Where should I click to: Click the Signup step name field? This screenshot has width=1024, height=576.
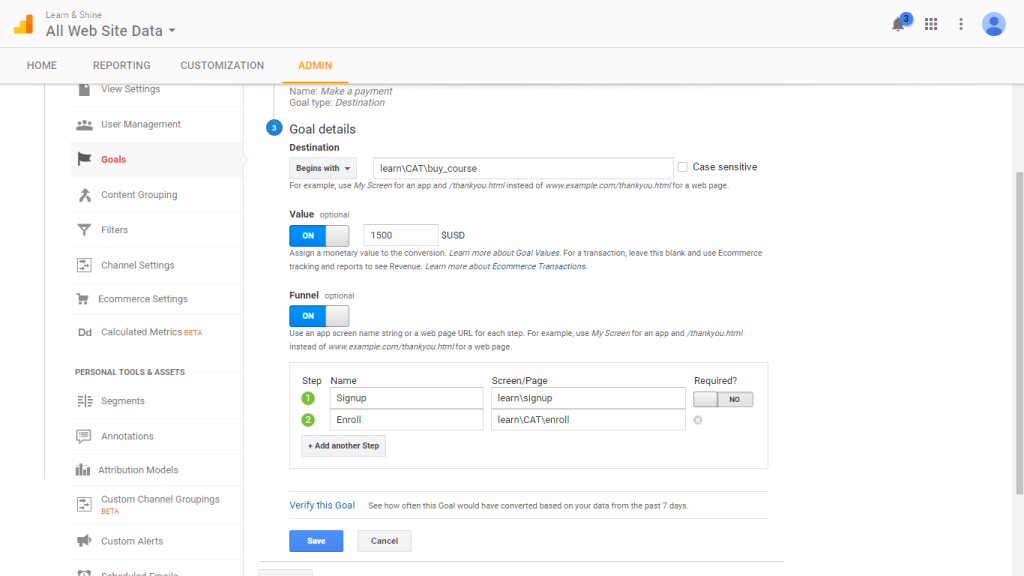point(406,398)
